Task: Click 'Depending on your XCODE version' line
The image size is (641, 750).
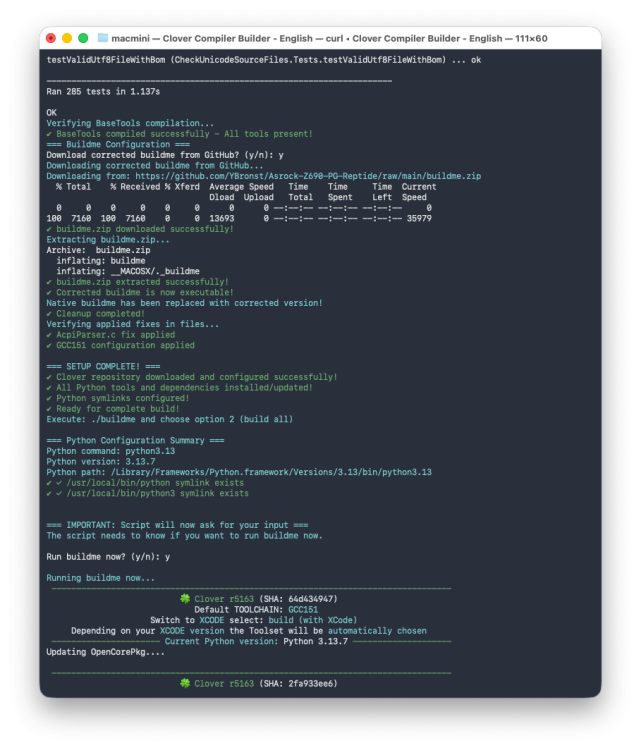Action: [x=249, y=630]
